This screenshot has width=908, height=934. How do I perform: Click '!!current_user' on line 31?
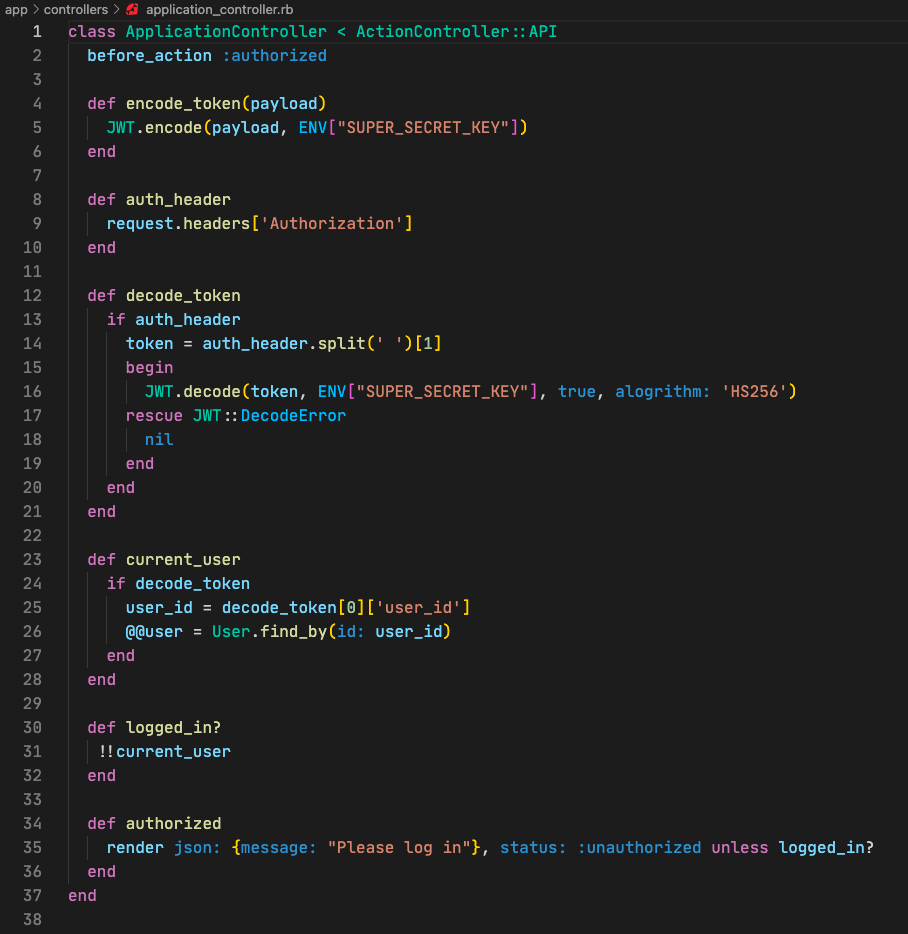tap(165, 752)
